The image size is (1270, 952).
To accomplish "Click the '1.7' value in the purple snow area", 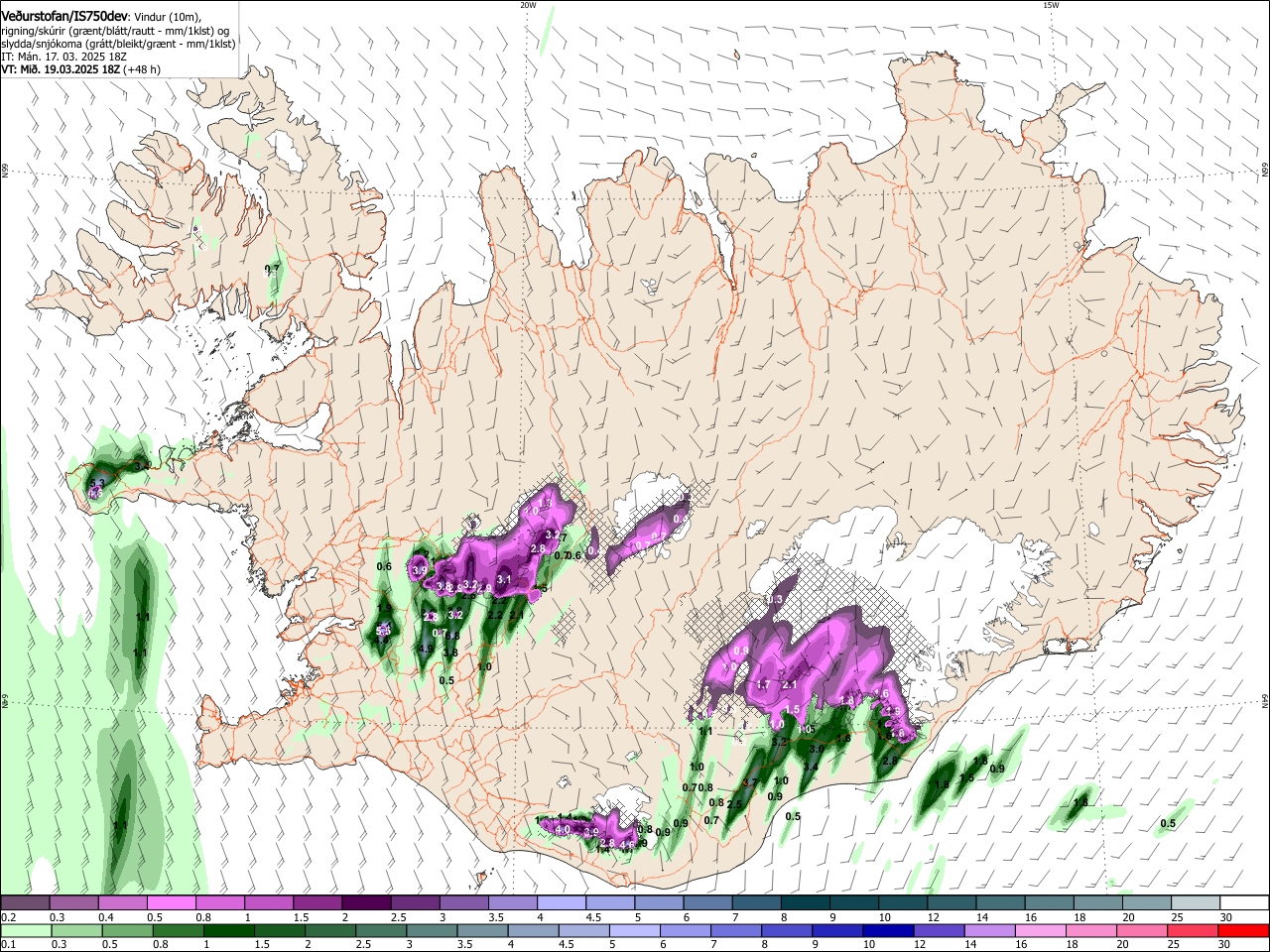I will (x=763, y=684).
